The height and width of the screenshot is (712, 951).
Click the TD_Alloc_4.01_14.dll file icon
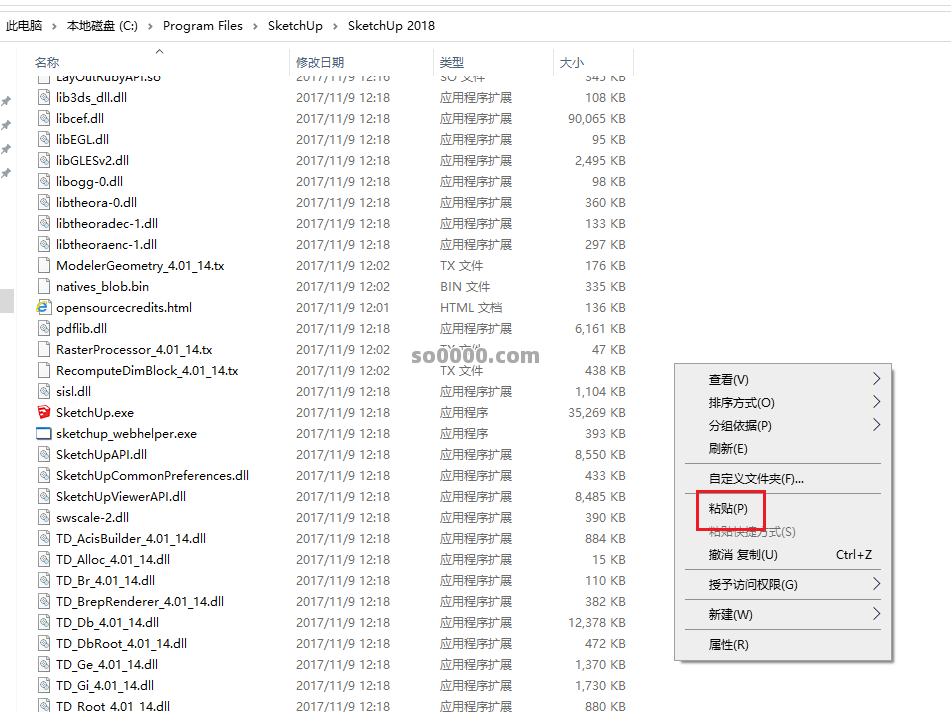pos(44,560)
